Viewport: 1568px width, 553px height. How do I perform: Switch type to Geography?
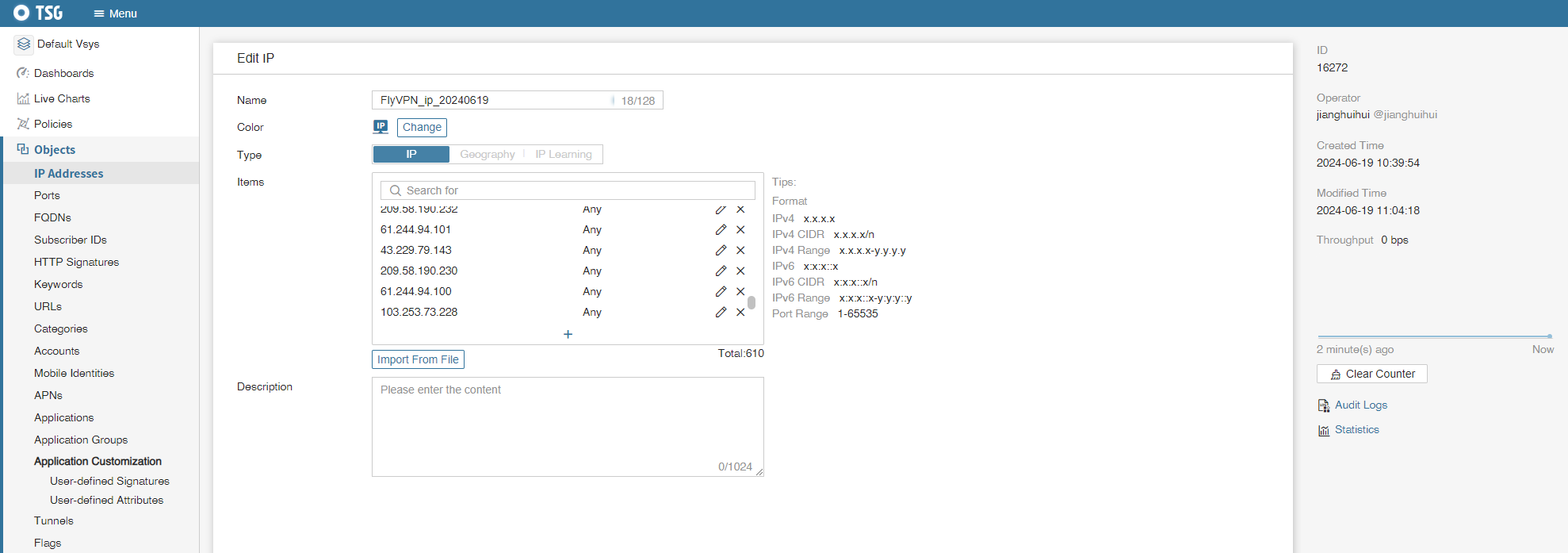coord(487,155)
